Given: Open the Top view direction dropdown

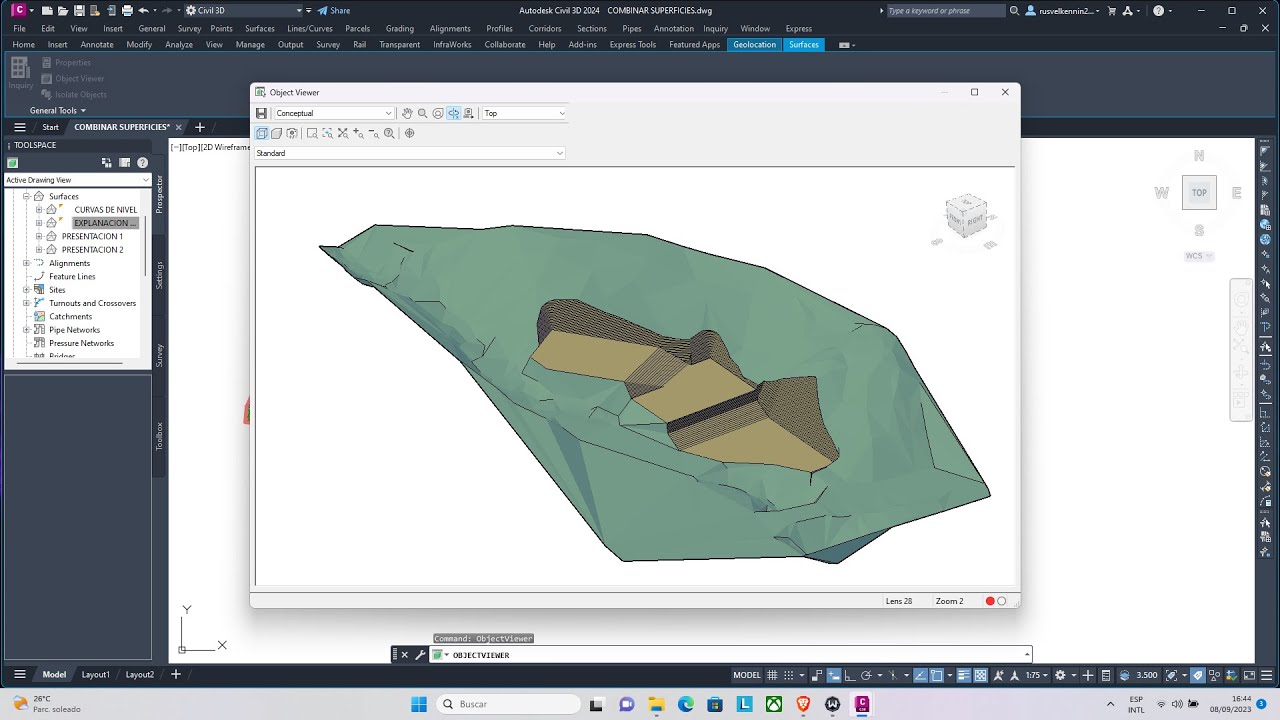Looking at the screenshot, I should [x=525, y=113].
